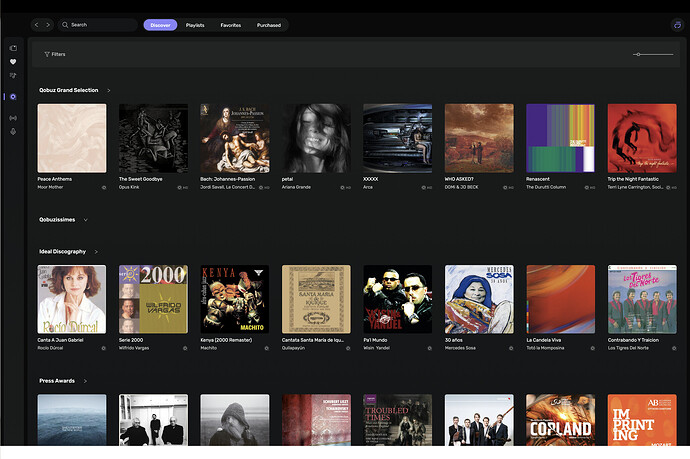Open the Contrabando Y Traicion cover

coord(642,299)
